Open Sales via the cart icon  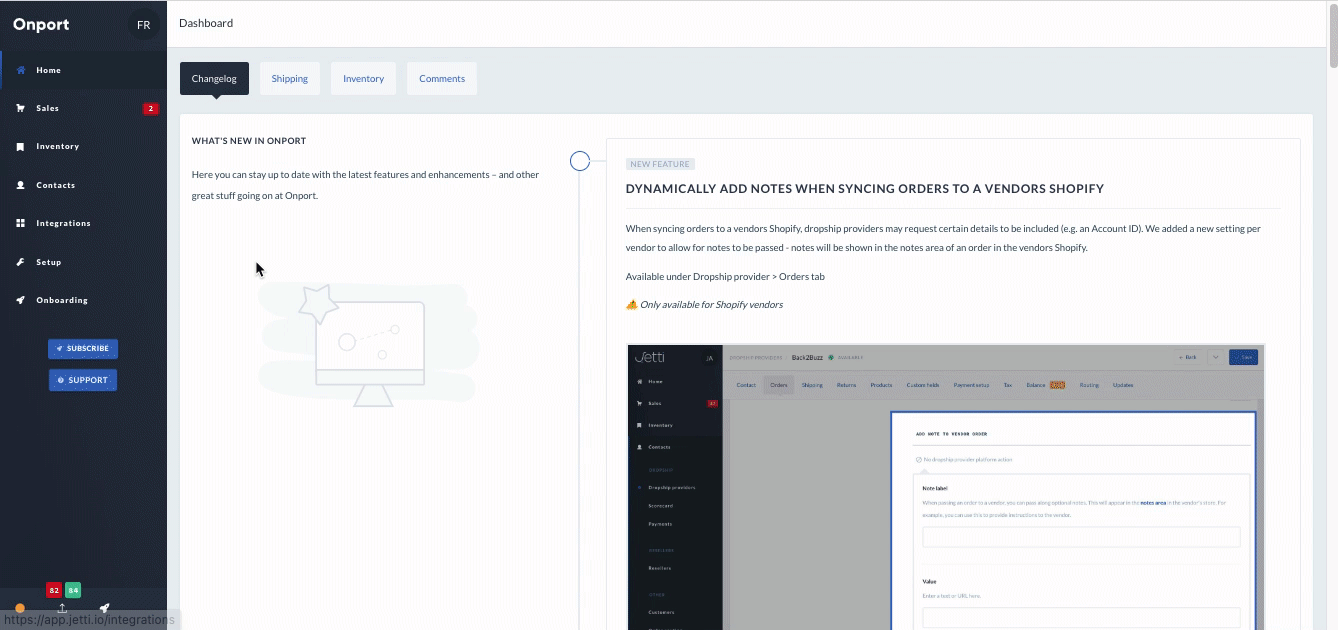click(x=20, y=108)
